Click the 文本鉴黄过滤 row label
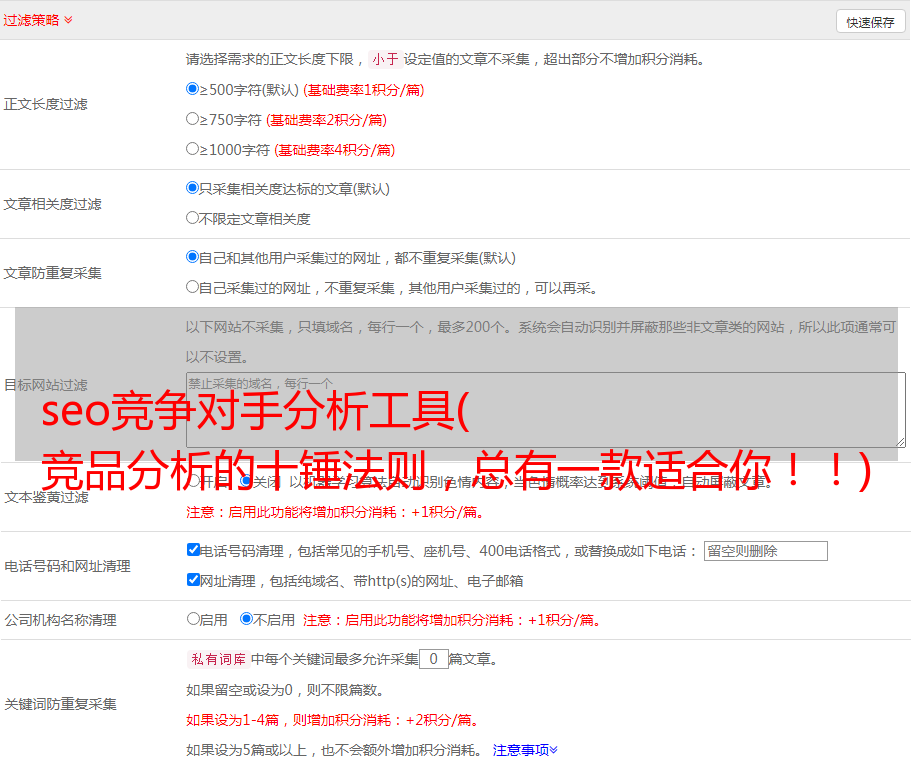The height and width of the screenshot is (768, 912). tap(46, 497)
